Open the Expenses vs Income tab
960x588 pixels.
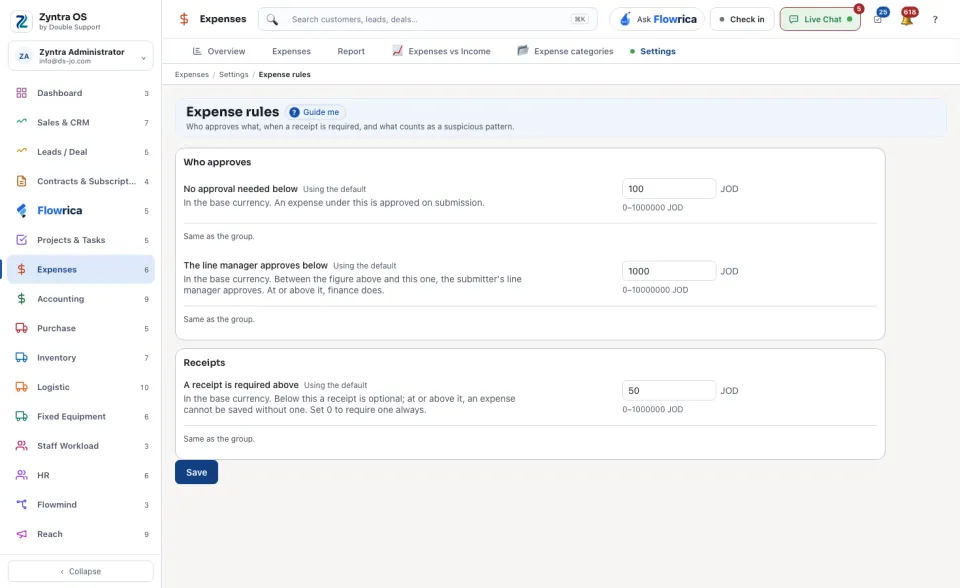pyautogui.click(x=441, y=51)
